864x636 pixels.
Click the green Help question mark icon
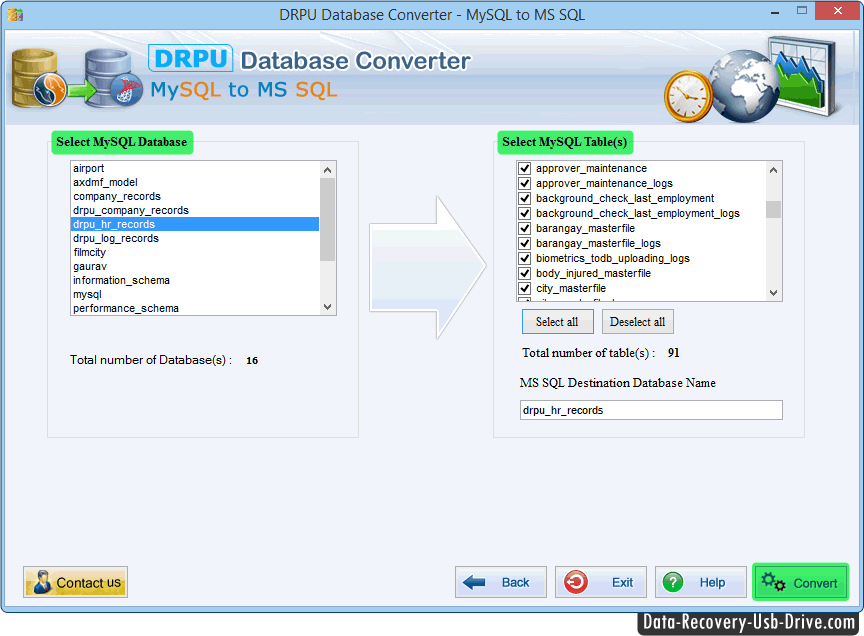pyautogui.click(x=673, y=582)
